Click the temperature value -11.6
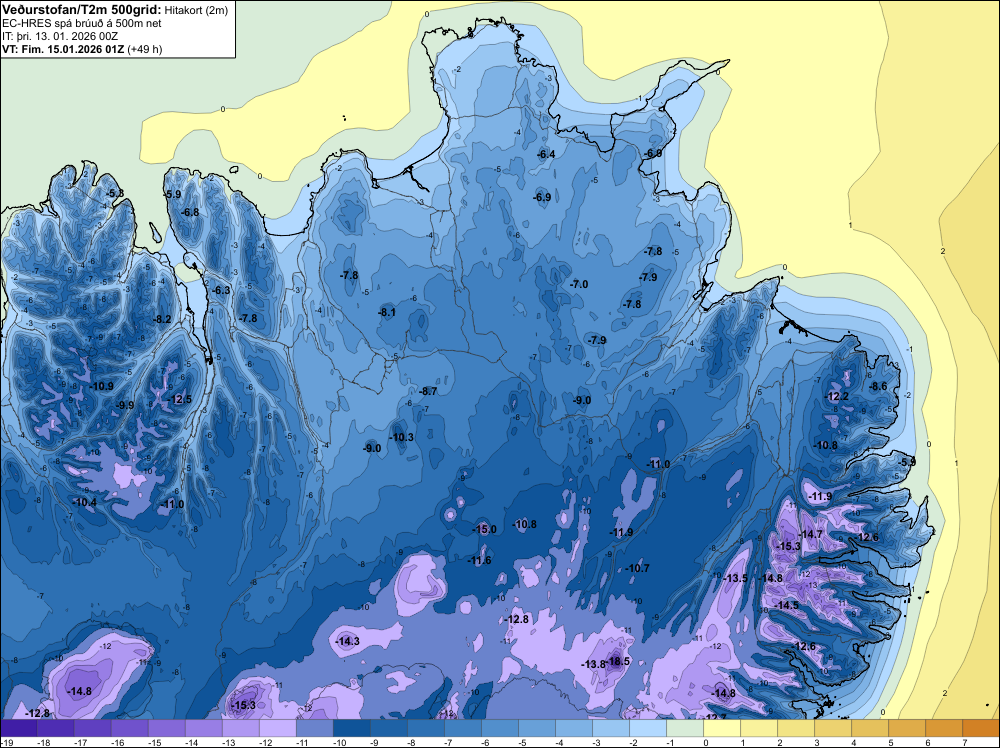 [480, 561]
